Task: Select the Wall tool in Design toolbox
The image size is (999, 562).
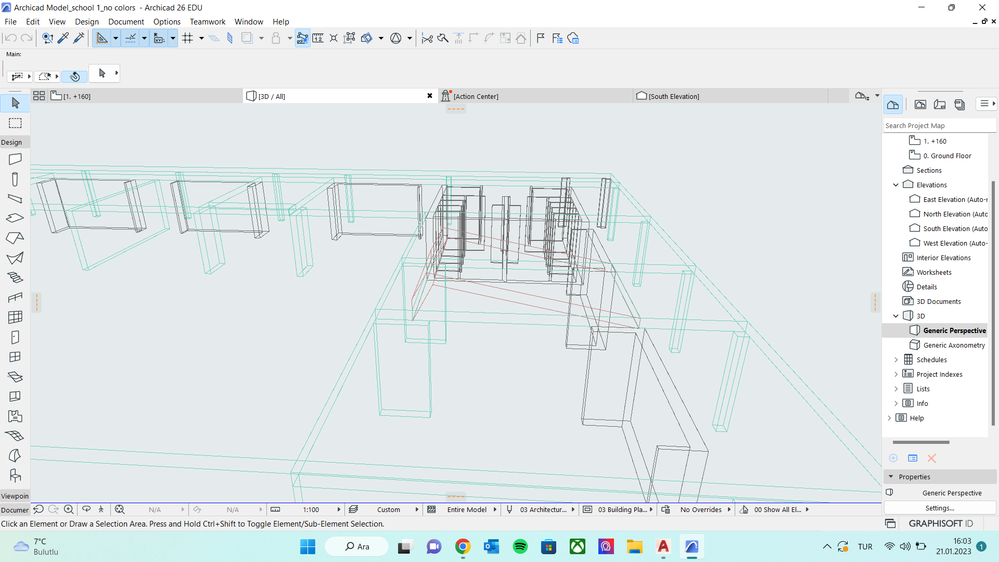Action: pyautogui.click(x=15, y=159)
